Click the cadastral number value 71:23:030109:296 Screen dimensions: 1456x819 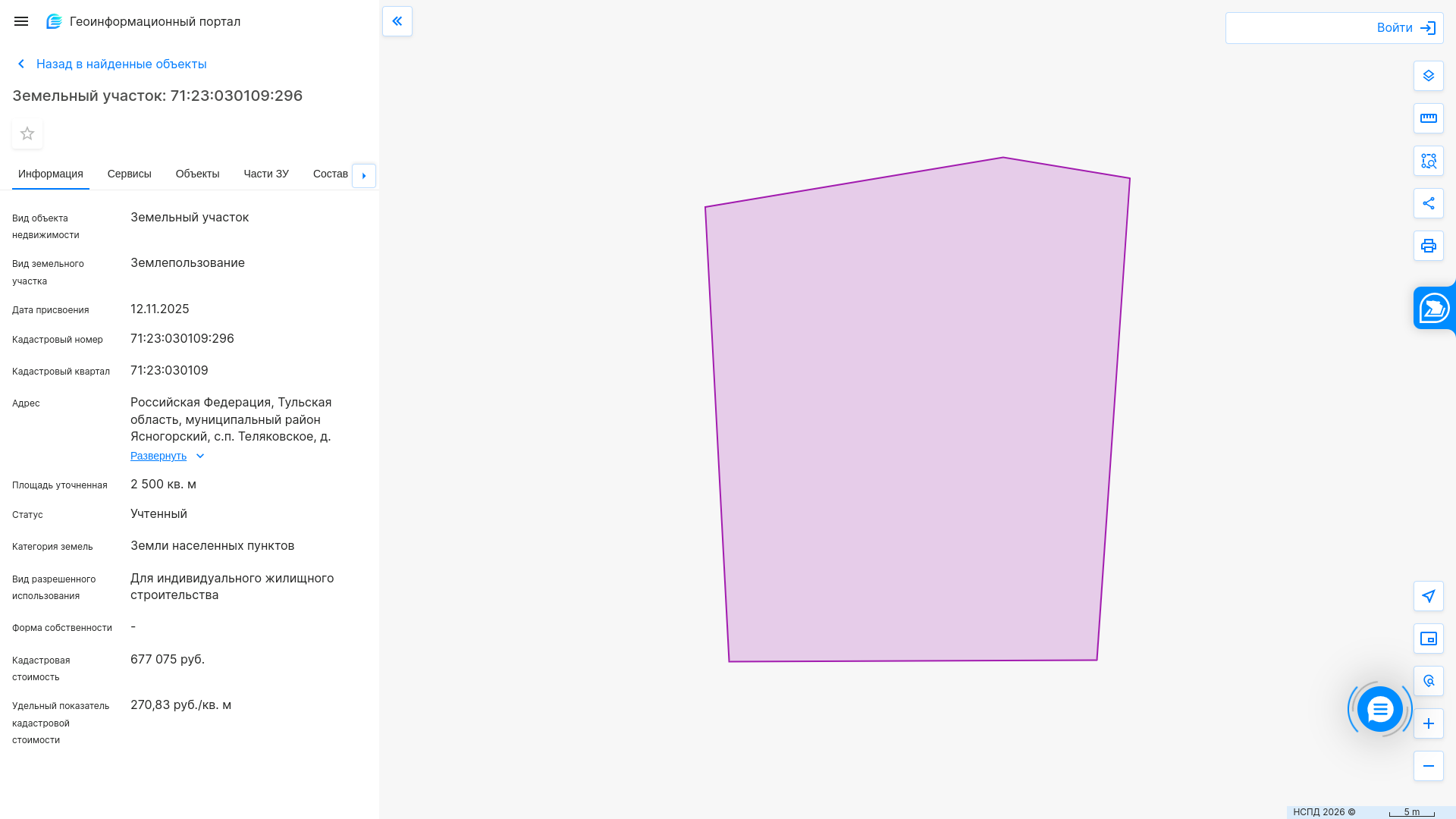[x=182, y=338]
